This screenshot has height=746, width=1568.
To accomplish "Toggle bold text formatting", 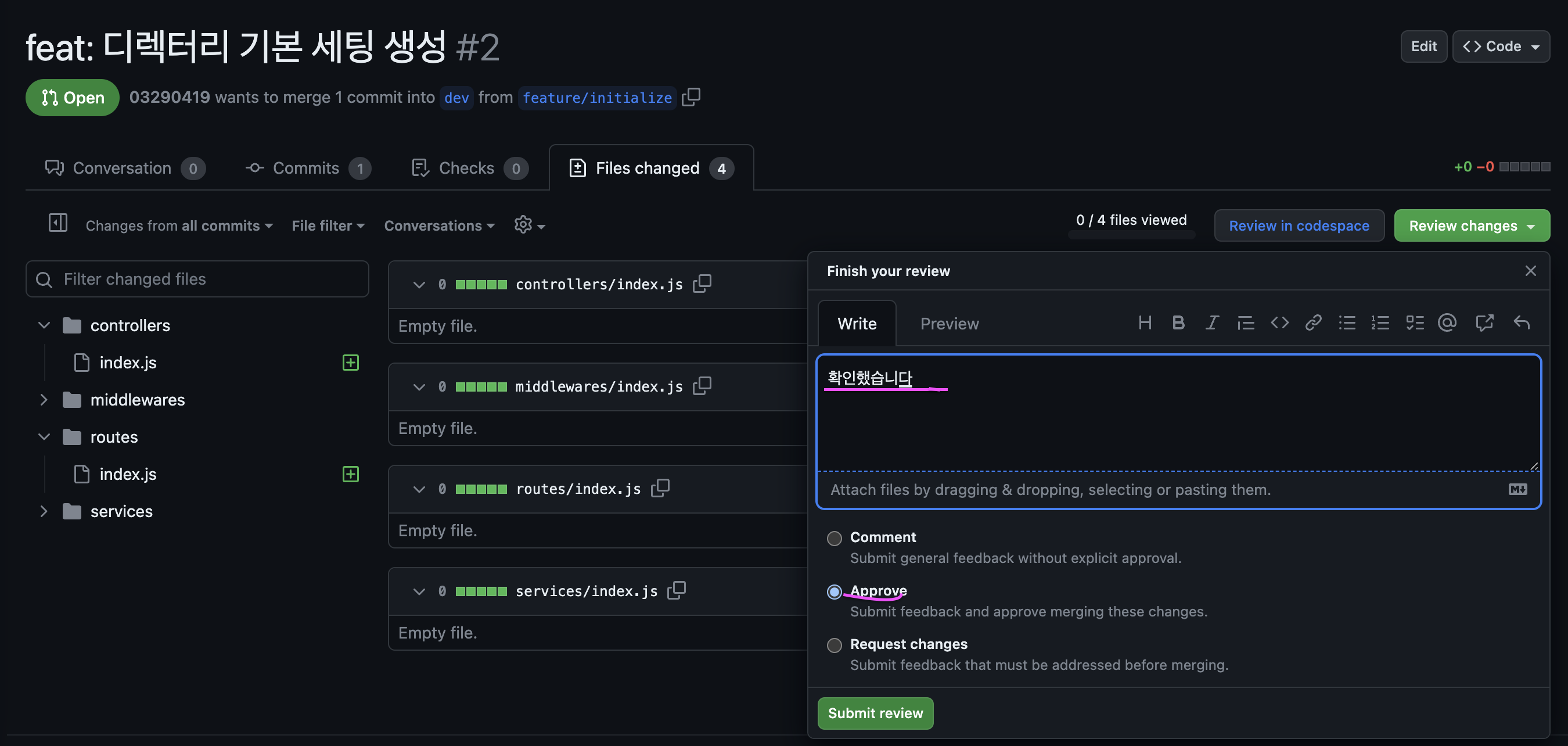I will [1178, 323].
